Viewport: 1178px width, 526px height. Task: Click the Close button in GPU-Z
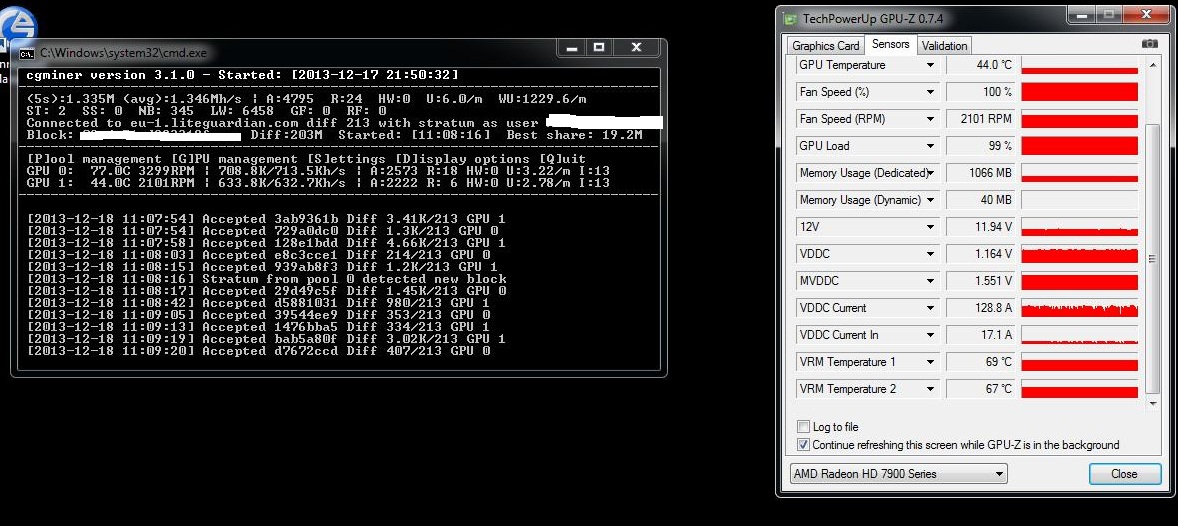[1124, 474]
